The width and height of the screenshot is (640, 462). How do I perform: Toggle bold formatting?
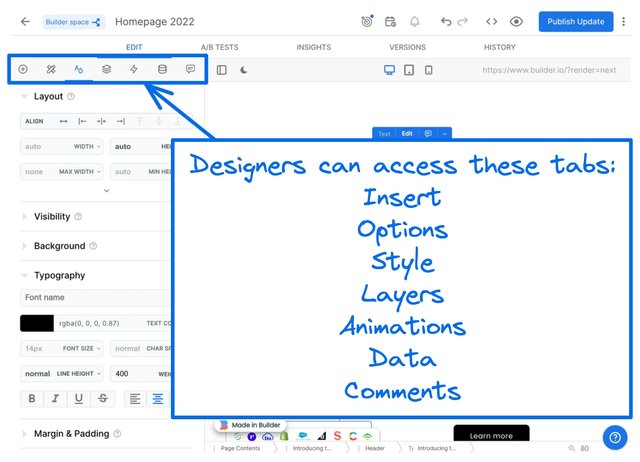(32, 399)
